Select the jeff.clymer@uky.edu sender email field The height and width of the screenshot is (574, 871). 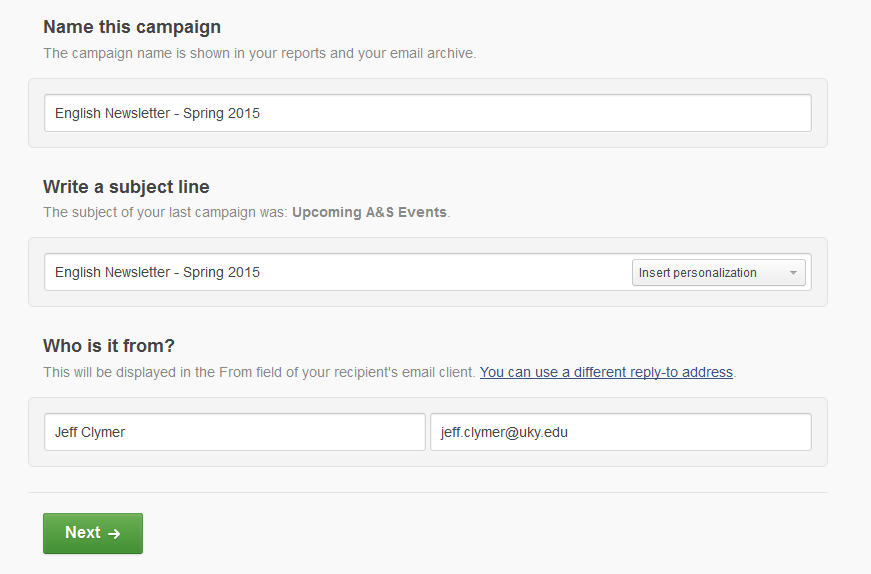[x=620, y=432]
